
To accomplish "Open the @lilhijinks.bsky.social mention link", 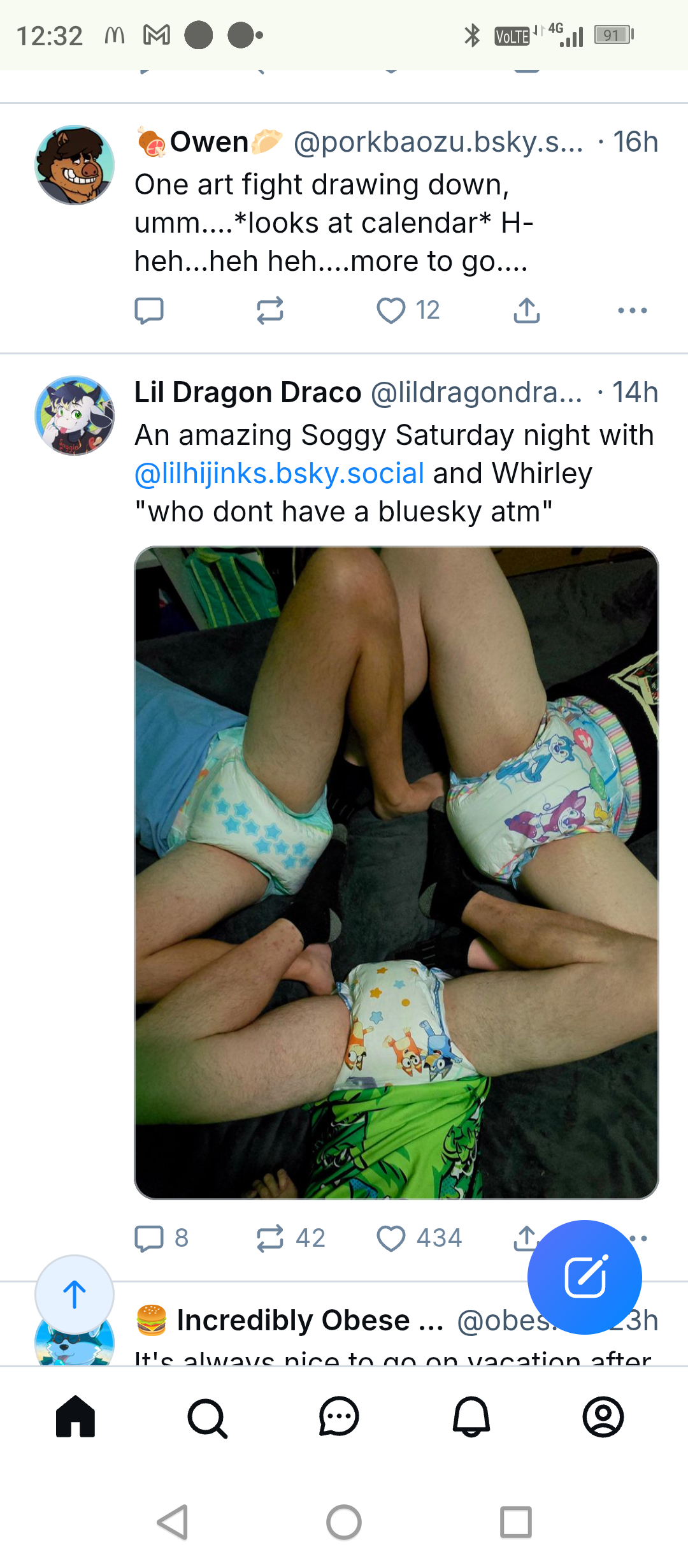I will 279,473.
